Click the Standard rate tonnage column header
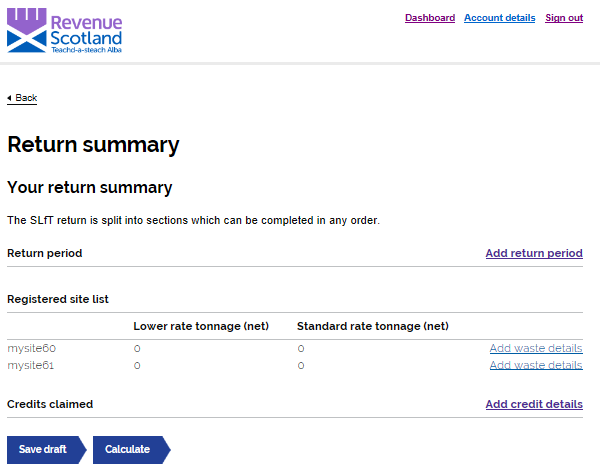Image resolution: width=600 pixels, height=476 pixels. 373,326
